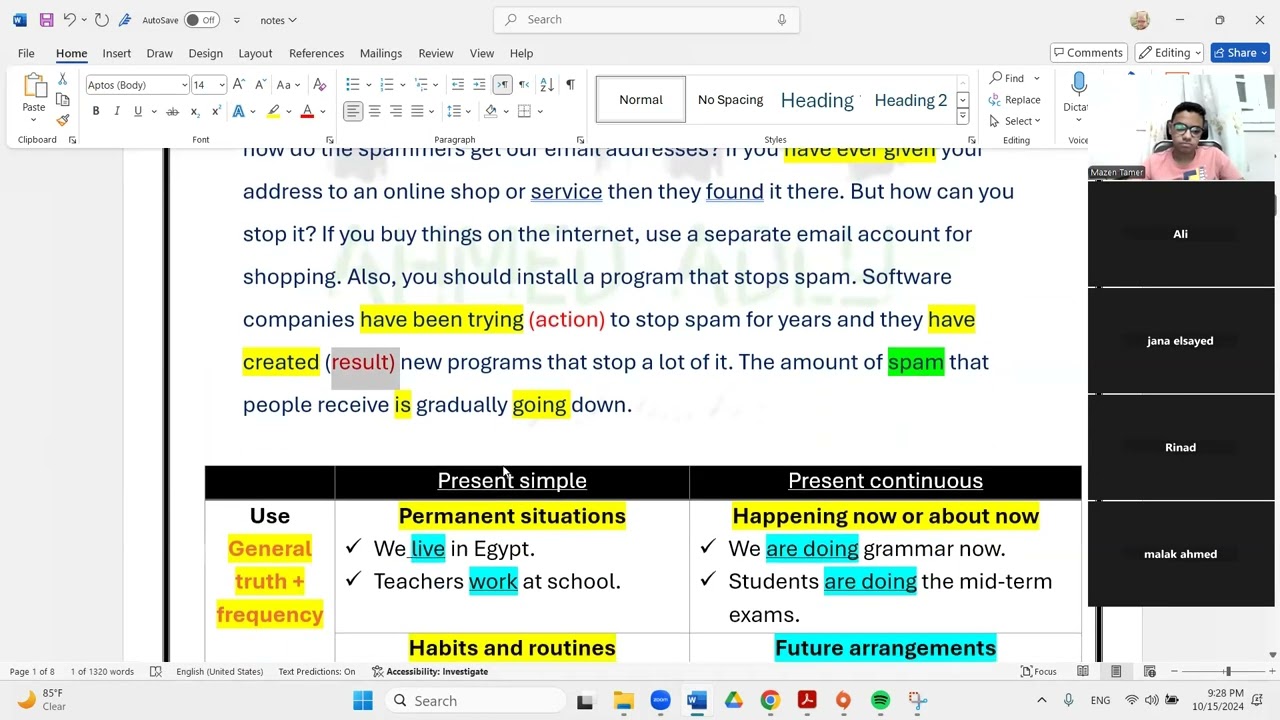1280x720 pixels.
Task: Center align the paragraph
Action: pyautogui.click(x=374, y=111)
